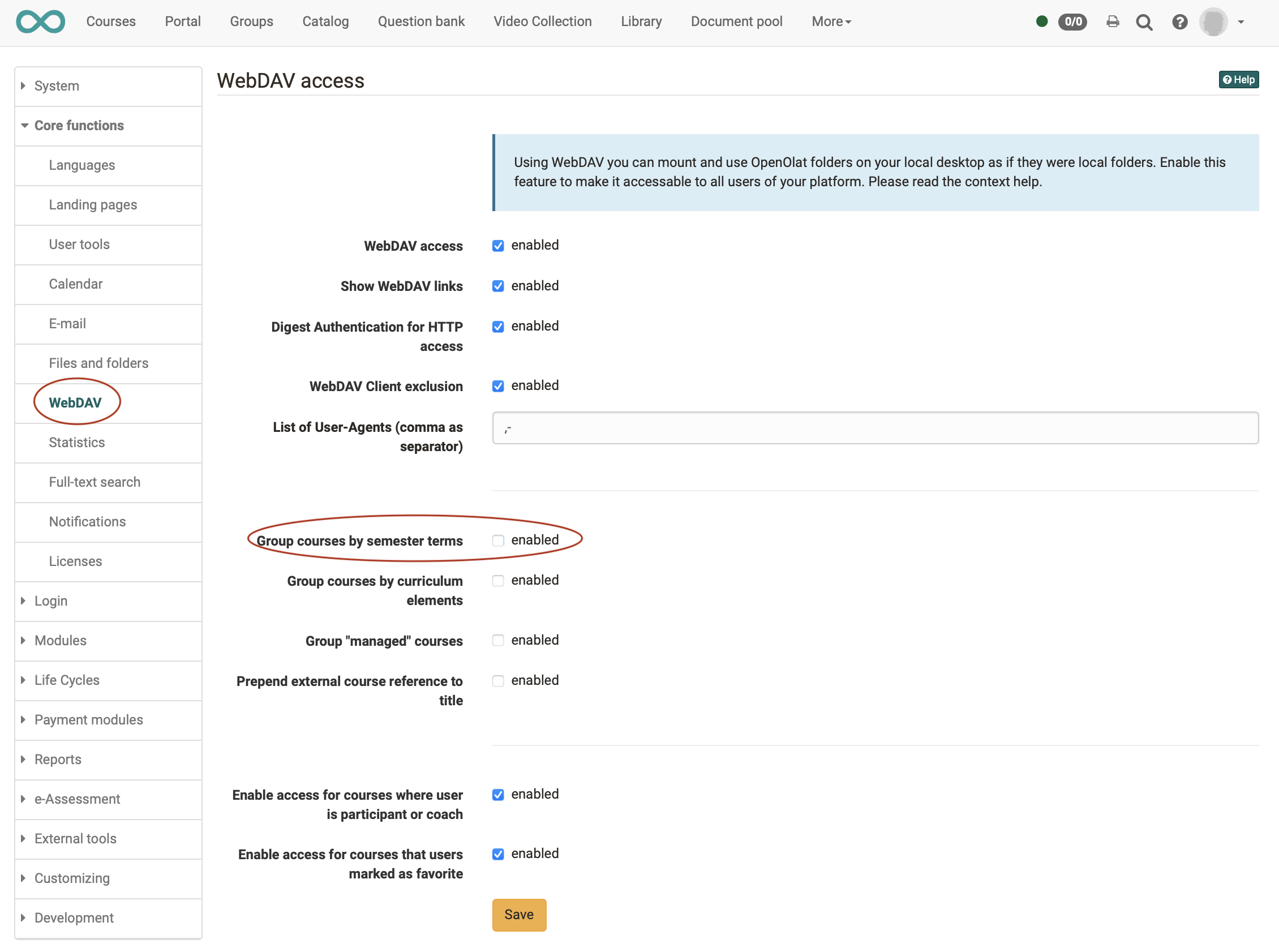
Task: Click the Help link top right
Action: click(1239, 79)
